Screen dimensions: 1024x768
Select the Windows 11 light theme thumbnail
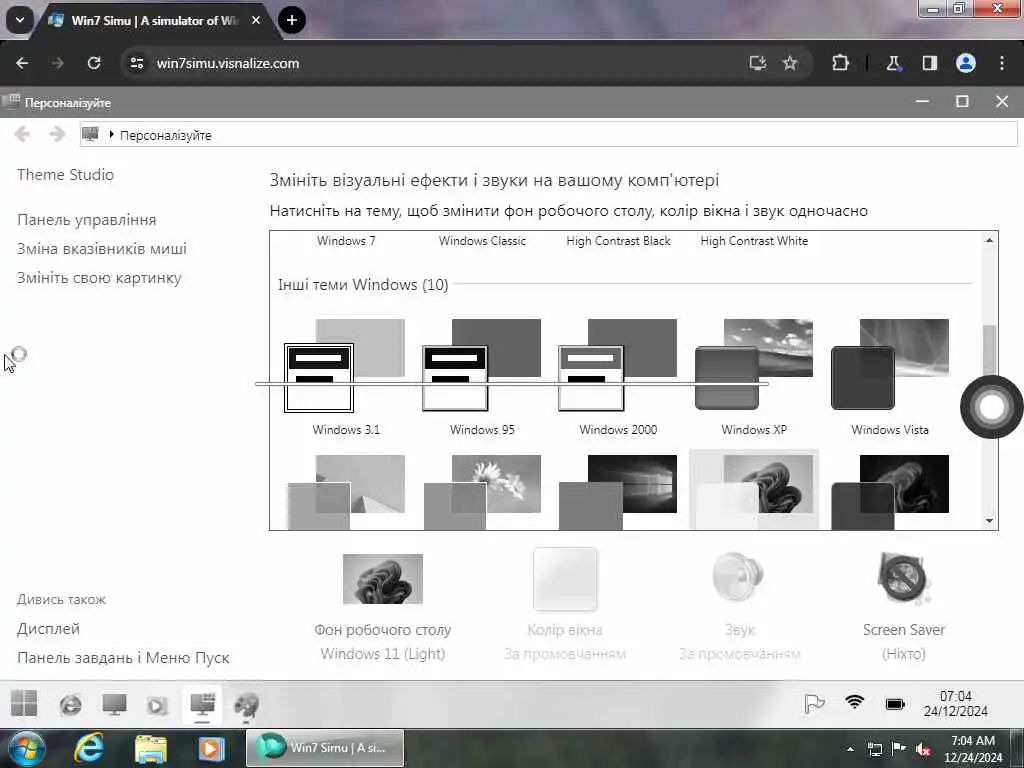[754, 489]
